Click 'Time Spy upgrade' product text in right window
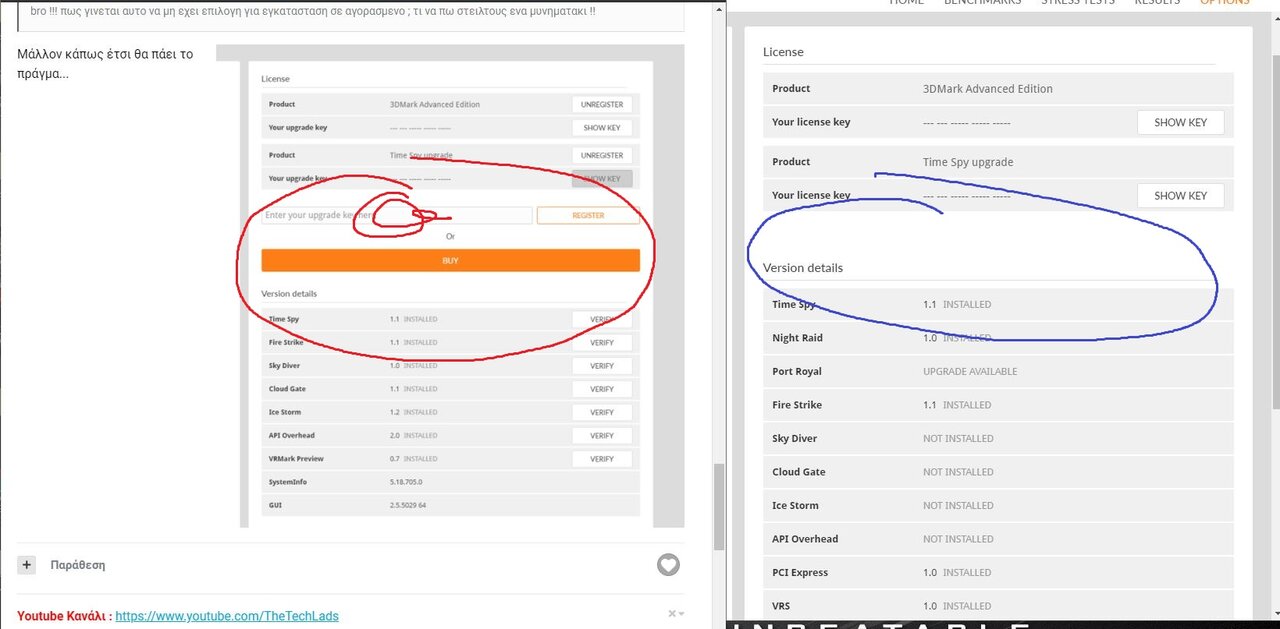This screenshot has height=629, width=1280. click(x=968, y=162)
